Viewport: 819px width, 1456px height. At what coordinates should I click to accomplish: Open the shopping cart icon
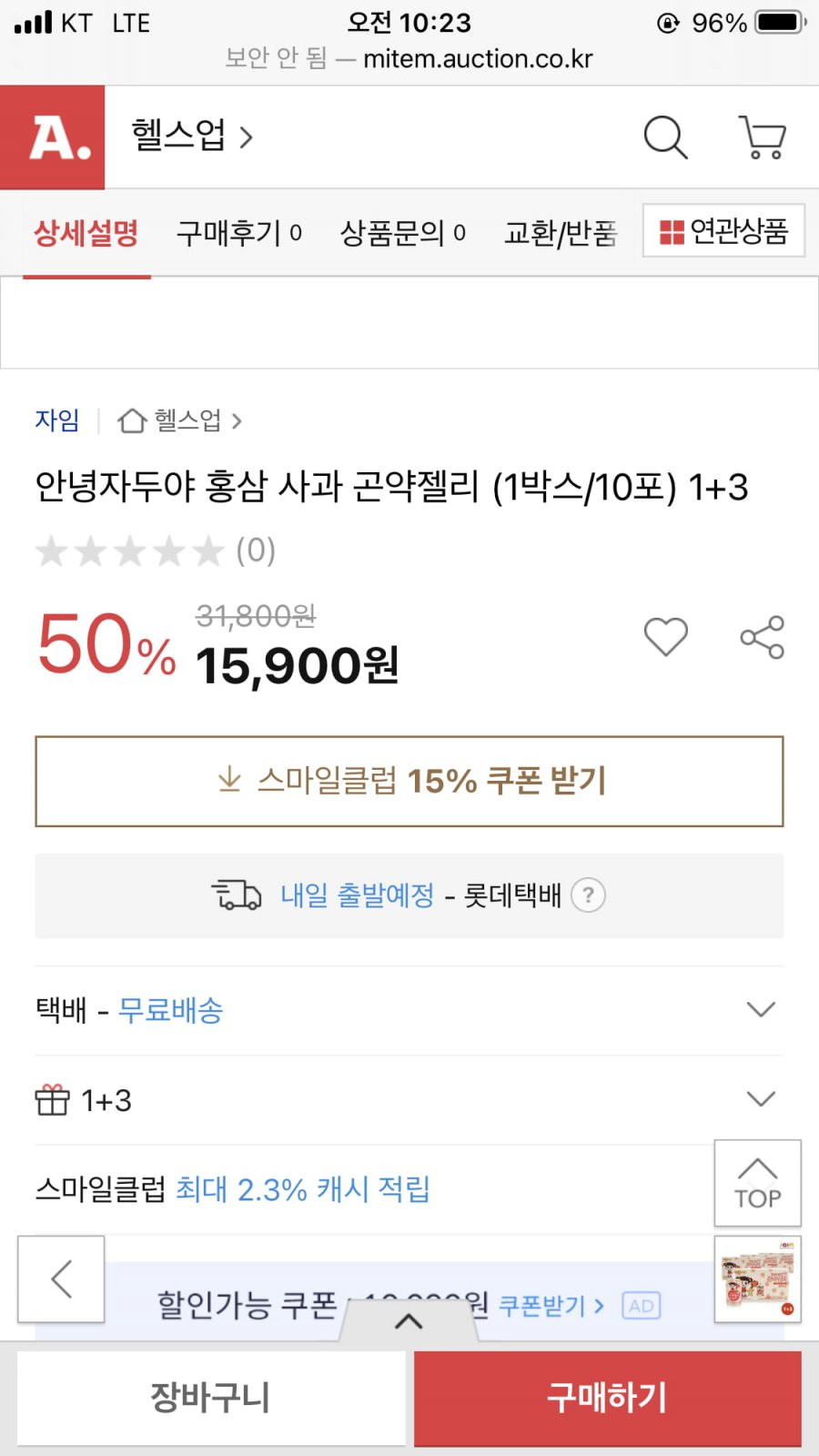762,137
